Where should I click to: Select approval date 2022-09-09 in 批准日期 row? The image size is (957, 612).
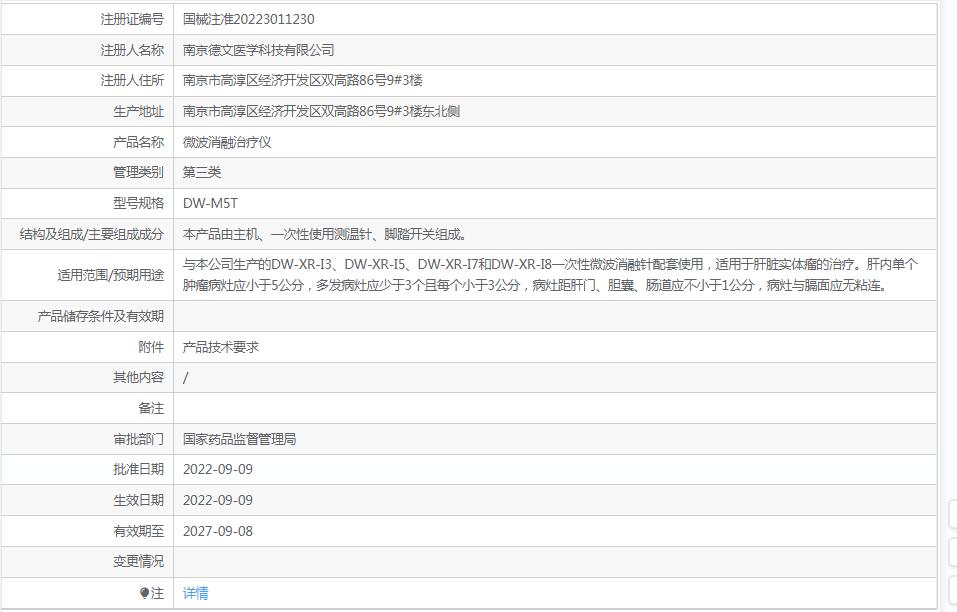click(218, 470)
